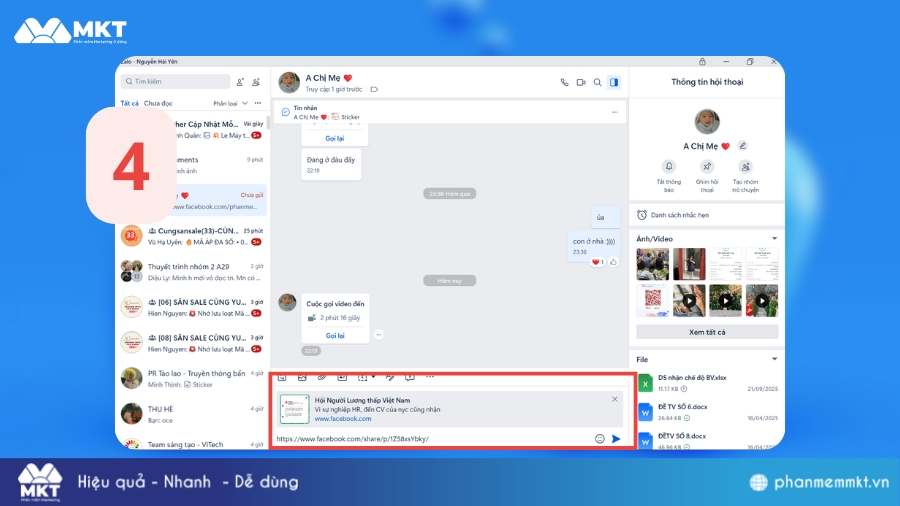
Task: Open file ĐỀTV SỐ 8.docx
Action: click(x=707, y=441)
